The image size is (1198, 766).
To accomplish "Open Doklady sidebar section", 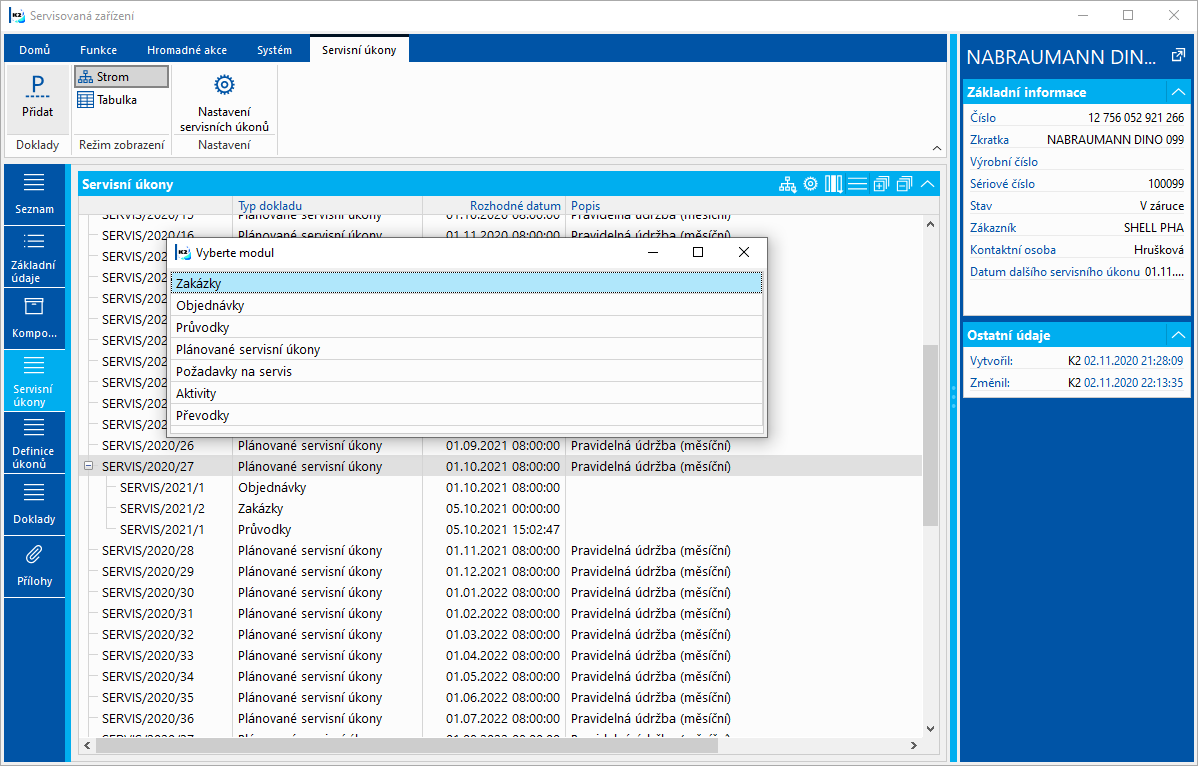I will [x=34, y=505].
